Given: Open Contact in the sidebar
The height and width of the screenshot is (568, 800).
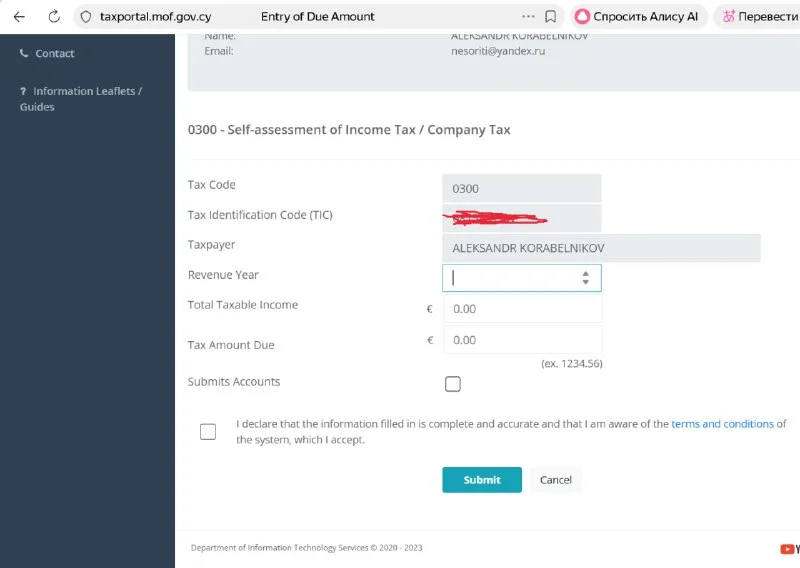Looking at the screenshot, I should 54,53.
